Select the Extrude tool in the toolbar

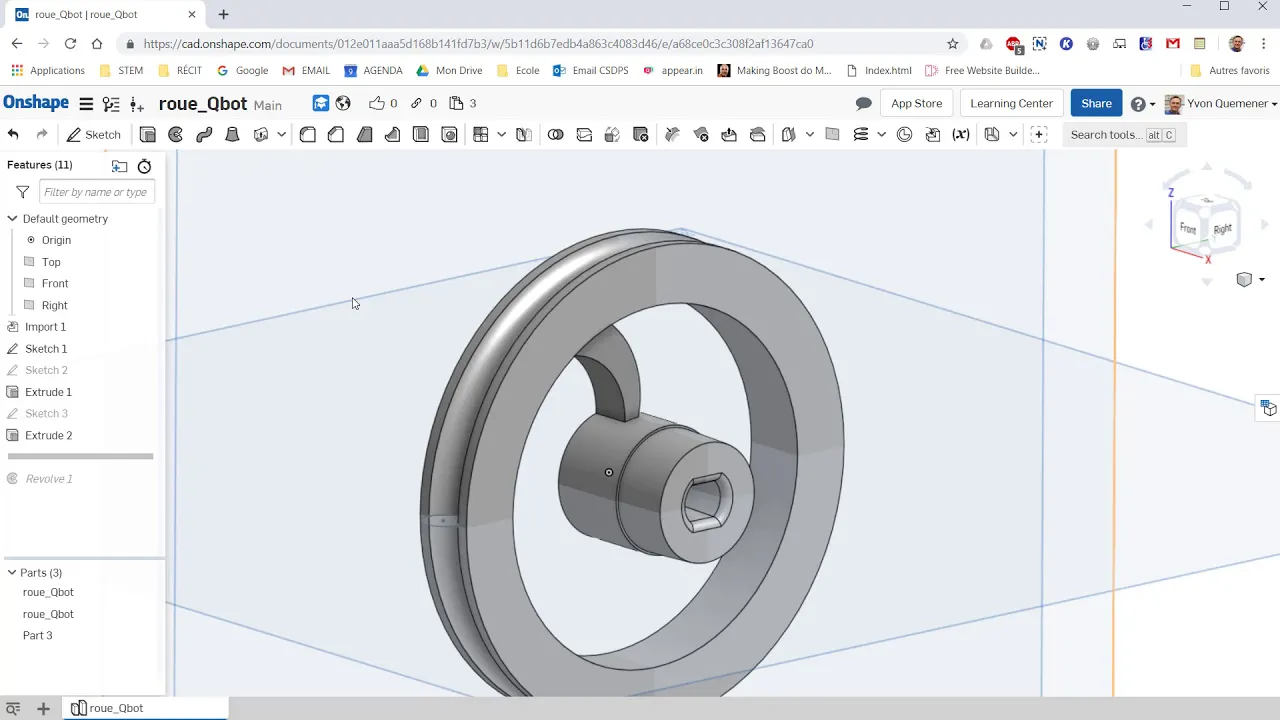[148, 134]
